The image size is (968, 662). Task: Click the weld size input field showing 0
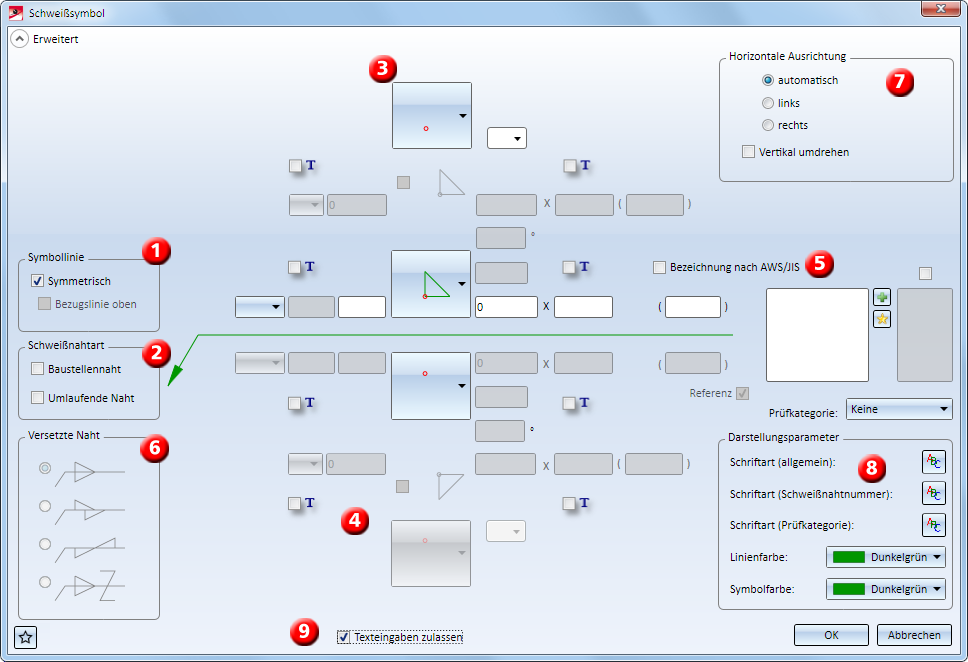click(506, 307)
